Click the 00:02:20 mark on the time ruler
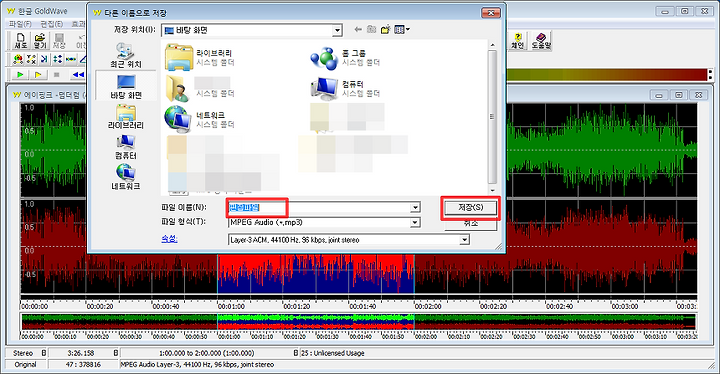720x374 pixels. click(x=494, y=306)
